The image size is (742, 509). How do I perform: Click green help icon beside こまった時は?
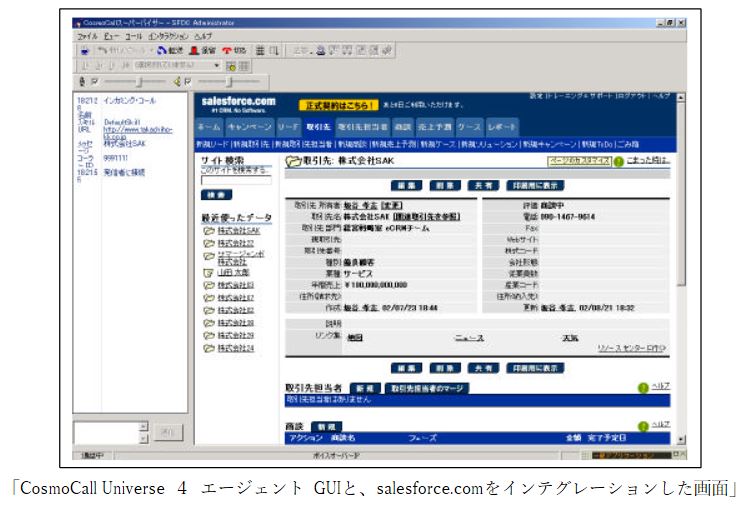tap(618, 161)
